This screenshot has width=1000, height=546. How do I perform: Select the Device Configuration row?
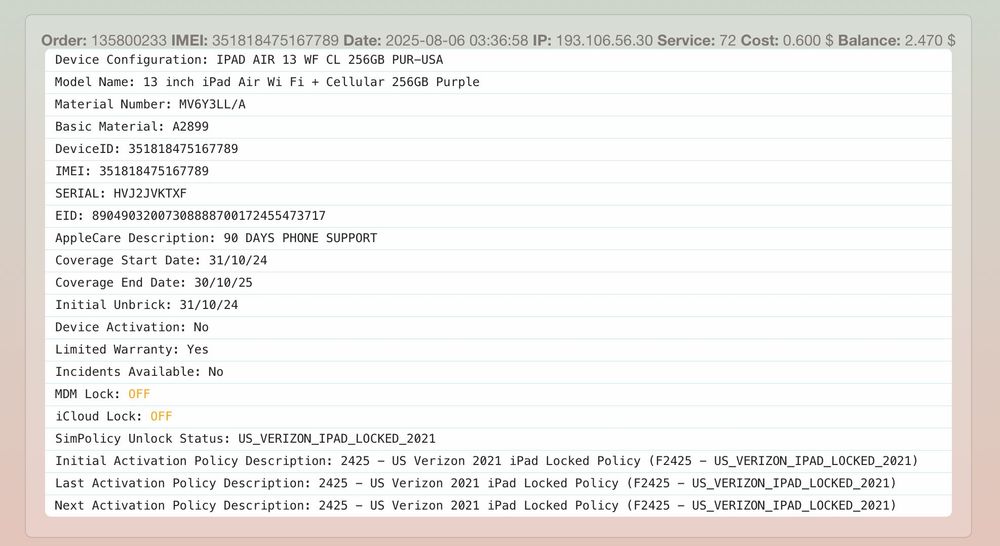249,60
